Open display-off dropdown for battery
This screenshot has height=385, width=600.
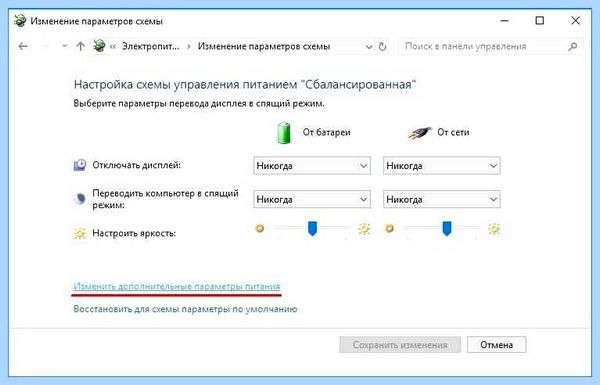tap(312, 166)
